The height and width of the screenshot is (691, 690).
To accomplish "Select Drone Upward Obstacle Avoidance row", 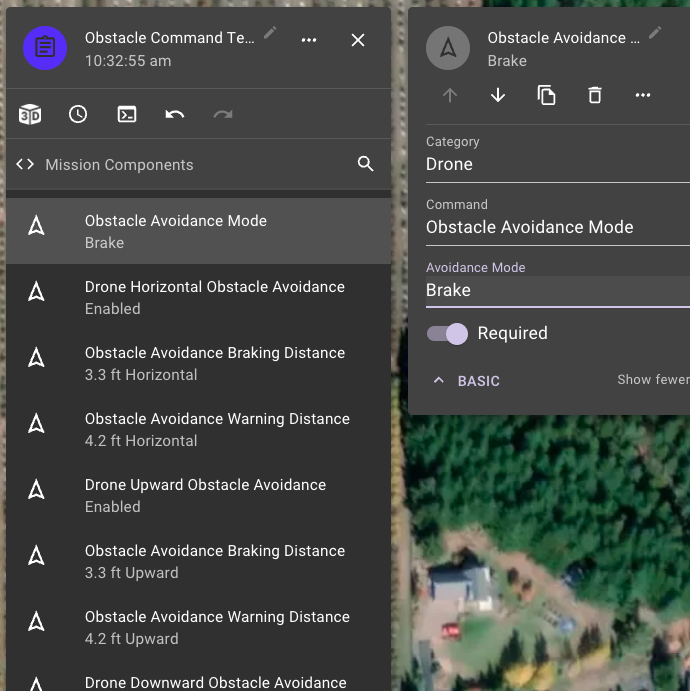I will [198, 495].
